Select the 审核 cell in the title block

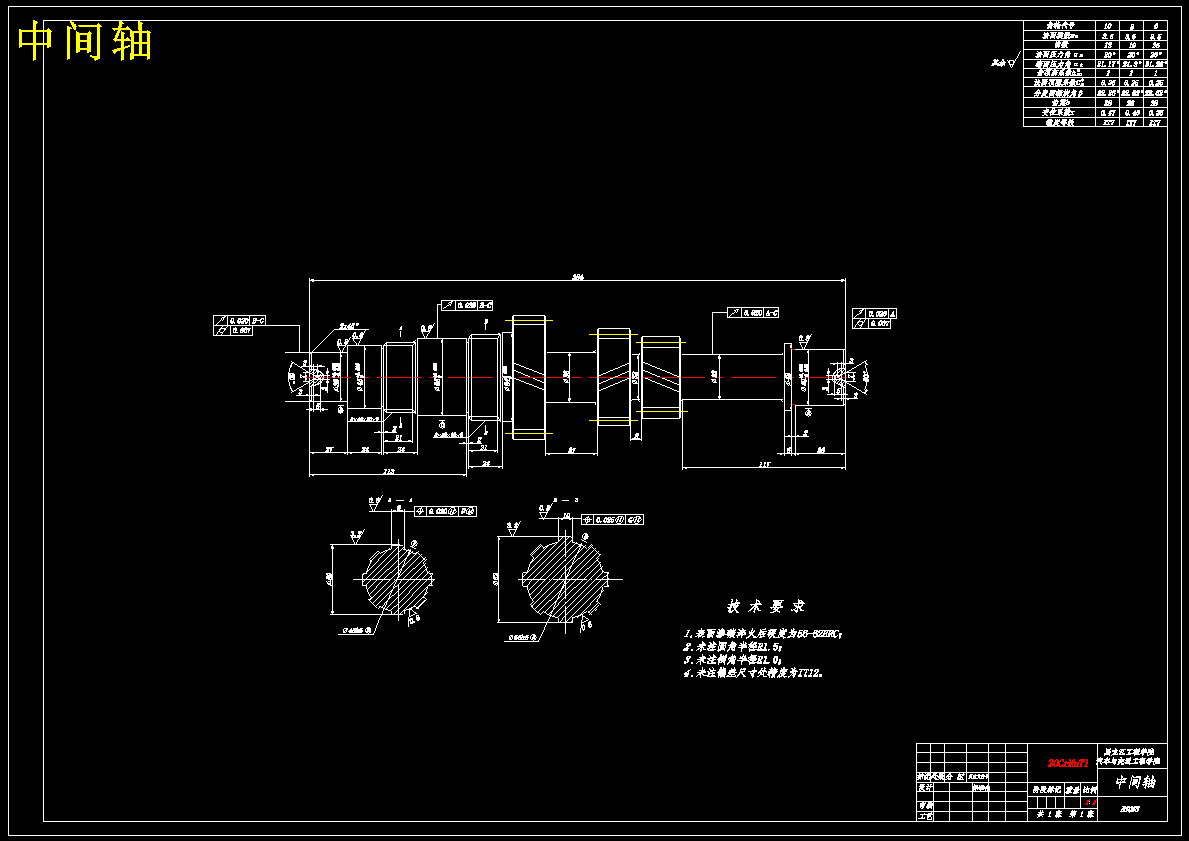pos(925,805)
